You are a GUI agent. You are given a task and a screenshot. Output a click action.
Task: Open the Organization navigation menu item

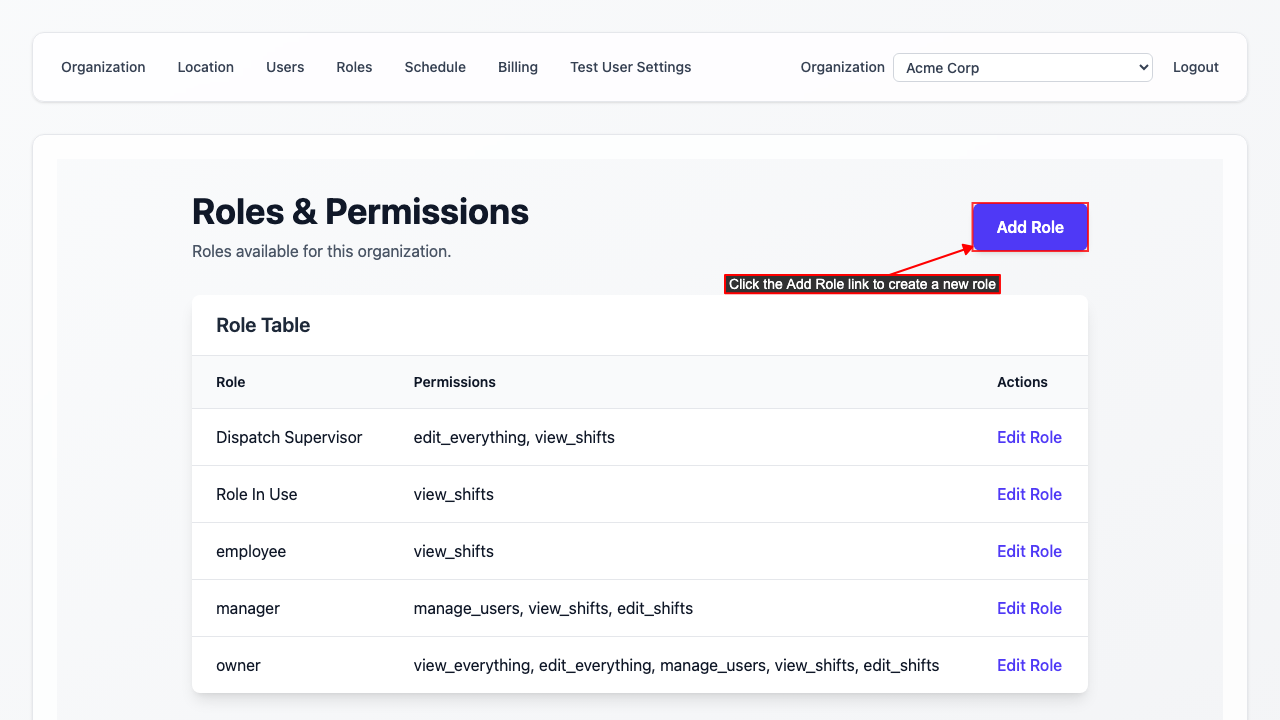tap(103, 67)
